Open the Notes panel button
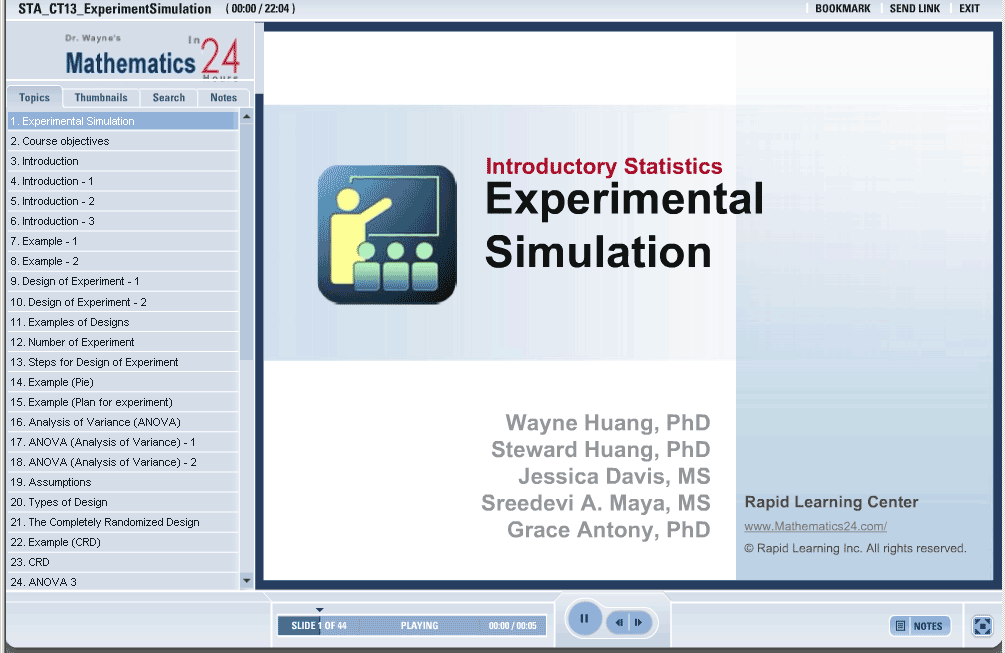This screenshot has height=653, width=1005. click(x=919, y=626)
